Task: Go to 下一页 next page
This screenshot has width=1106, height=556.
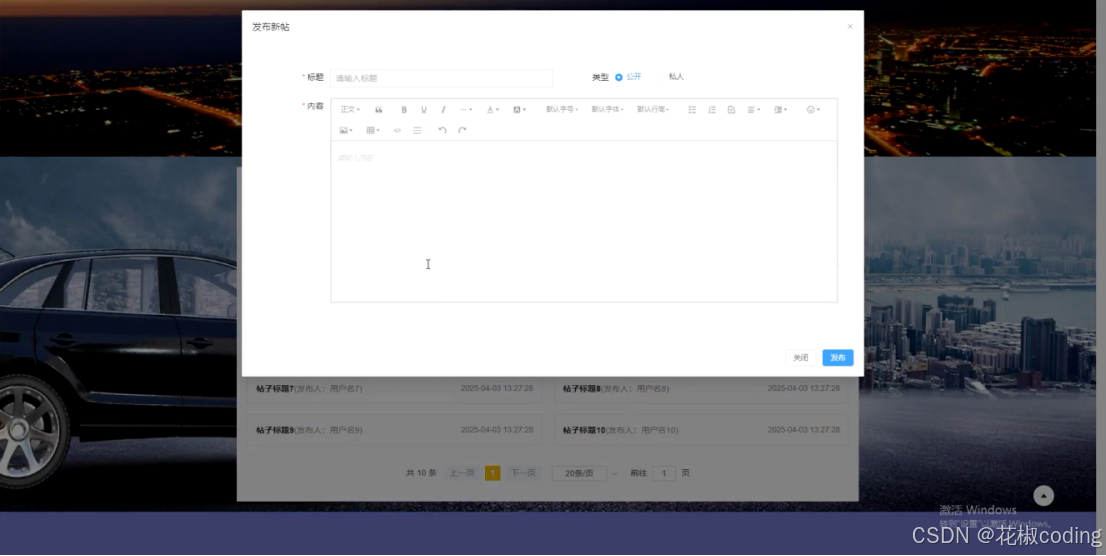Action: [523, 473]
